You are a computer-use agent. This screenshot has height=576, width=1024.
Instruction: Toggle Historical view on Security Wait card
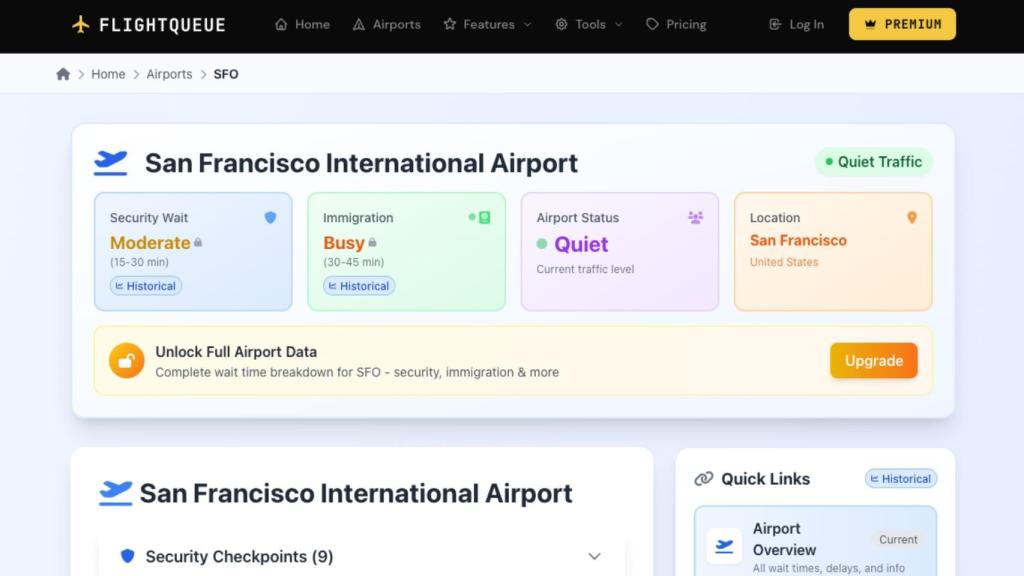(x=145, y=285)
